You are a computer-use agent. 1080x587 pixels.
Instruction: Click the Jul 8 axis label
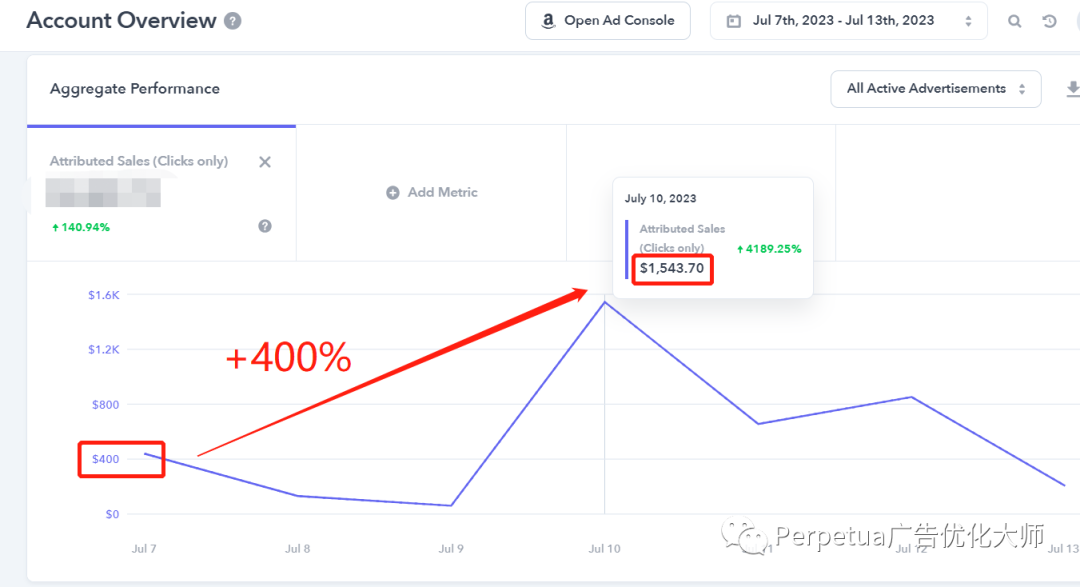297,548
